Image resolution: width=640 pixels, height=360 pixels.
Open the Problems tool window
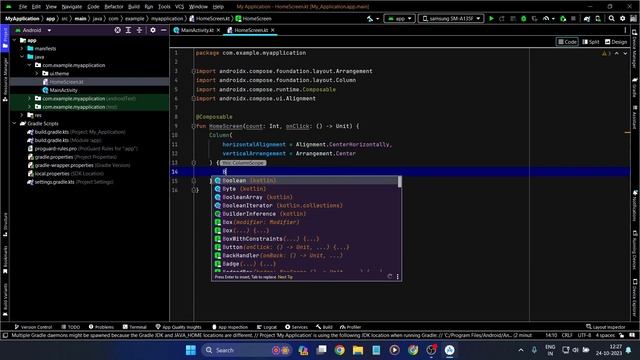pos(101,327)
